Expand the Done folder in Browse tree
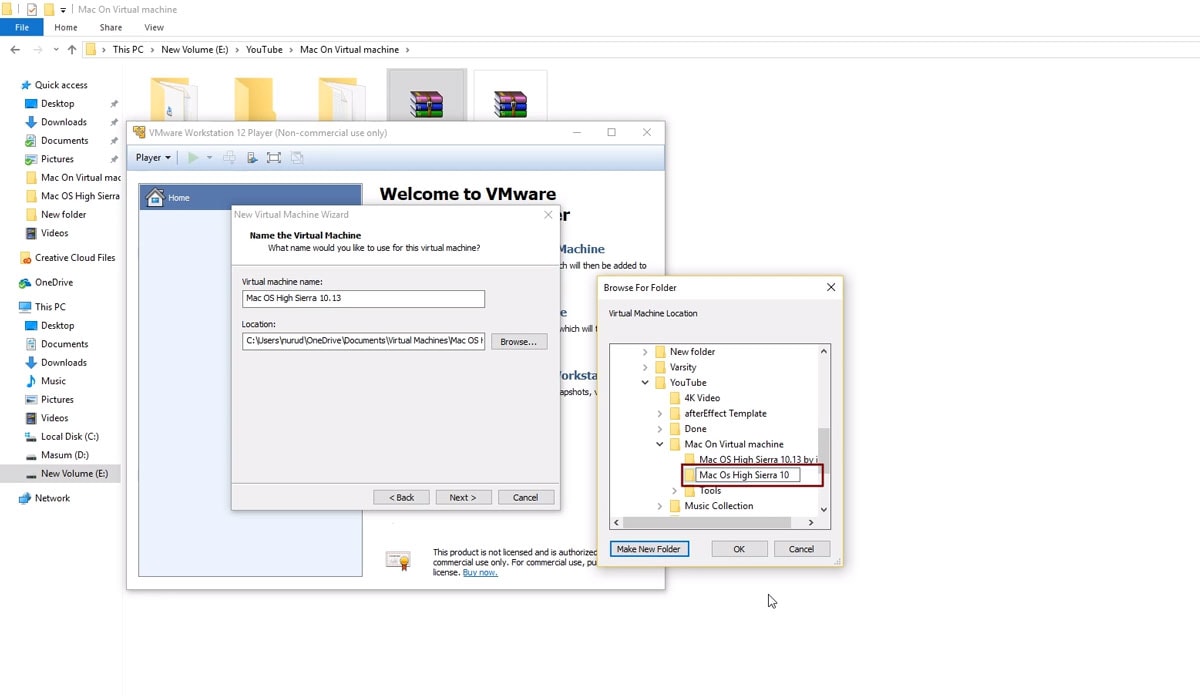The height and width of the screenshot is (696, 1200). (660, 429)
